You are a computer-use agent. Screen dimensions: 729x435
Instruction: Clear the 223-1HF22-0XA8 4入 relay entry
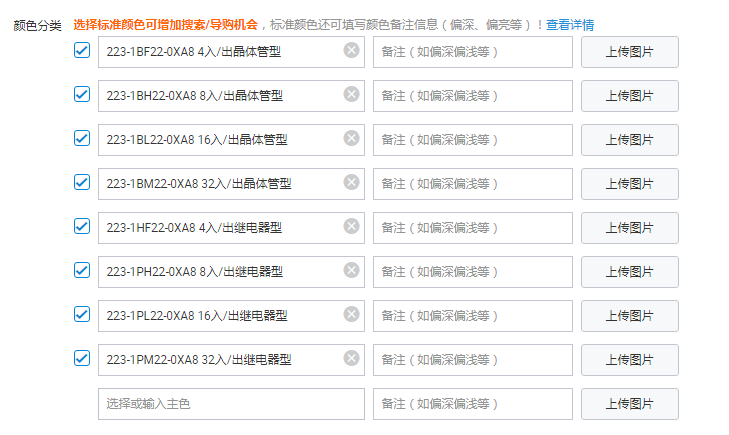351,226
